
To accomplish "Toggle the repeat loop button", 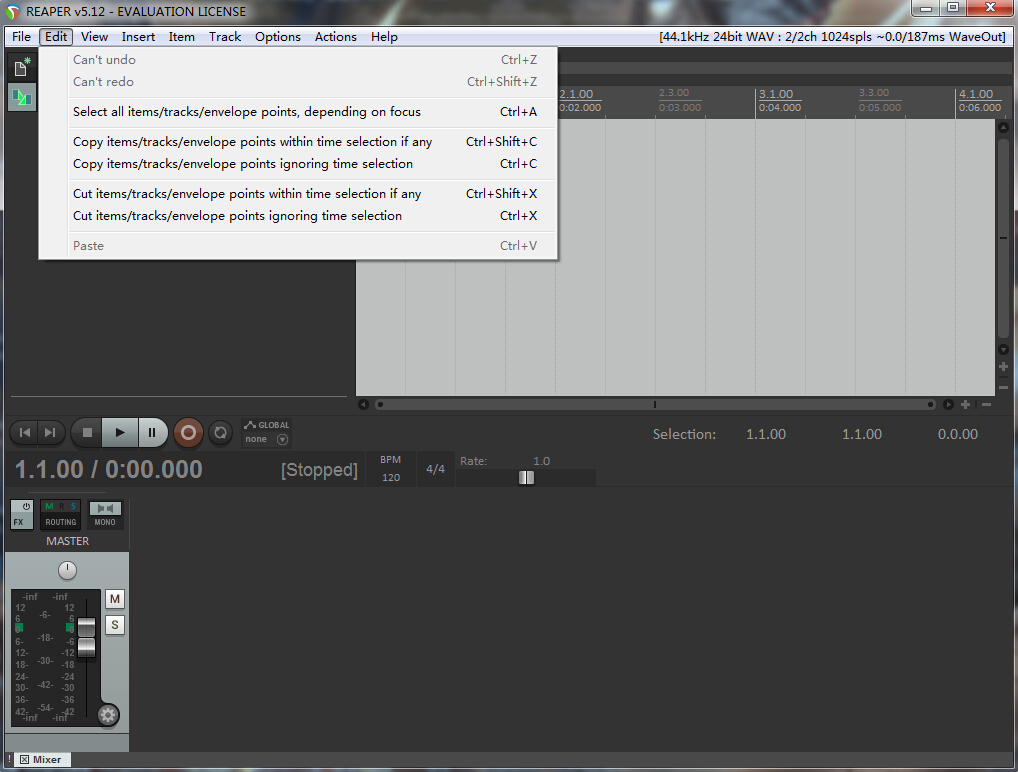I will click(220, 433).
